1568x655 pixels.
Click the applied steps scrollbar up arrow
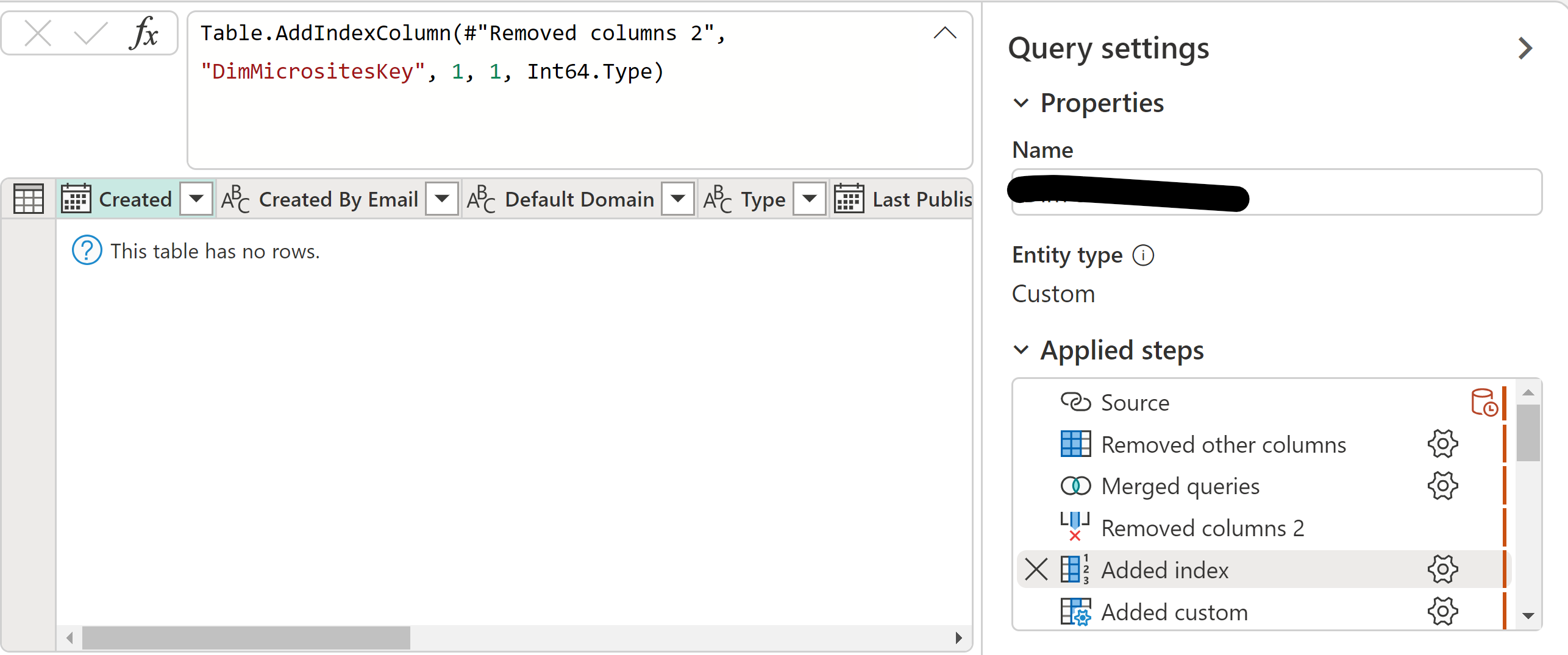coord(1528,392)
